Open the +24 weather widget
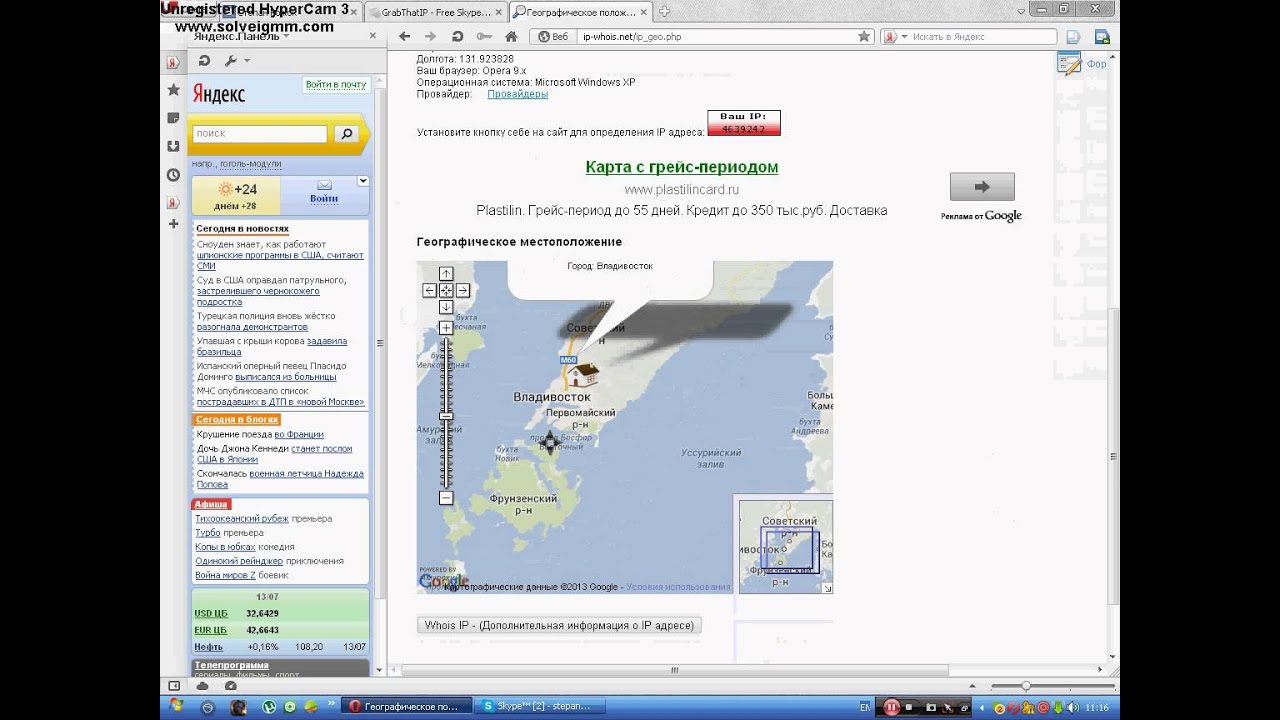Viewport: 1280px width, 720px height. click(x=236, y=195)
